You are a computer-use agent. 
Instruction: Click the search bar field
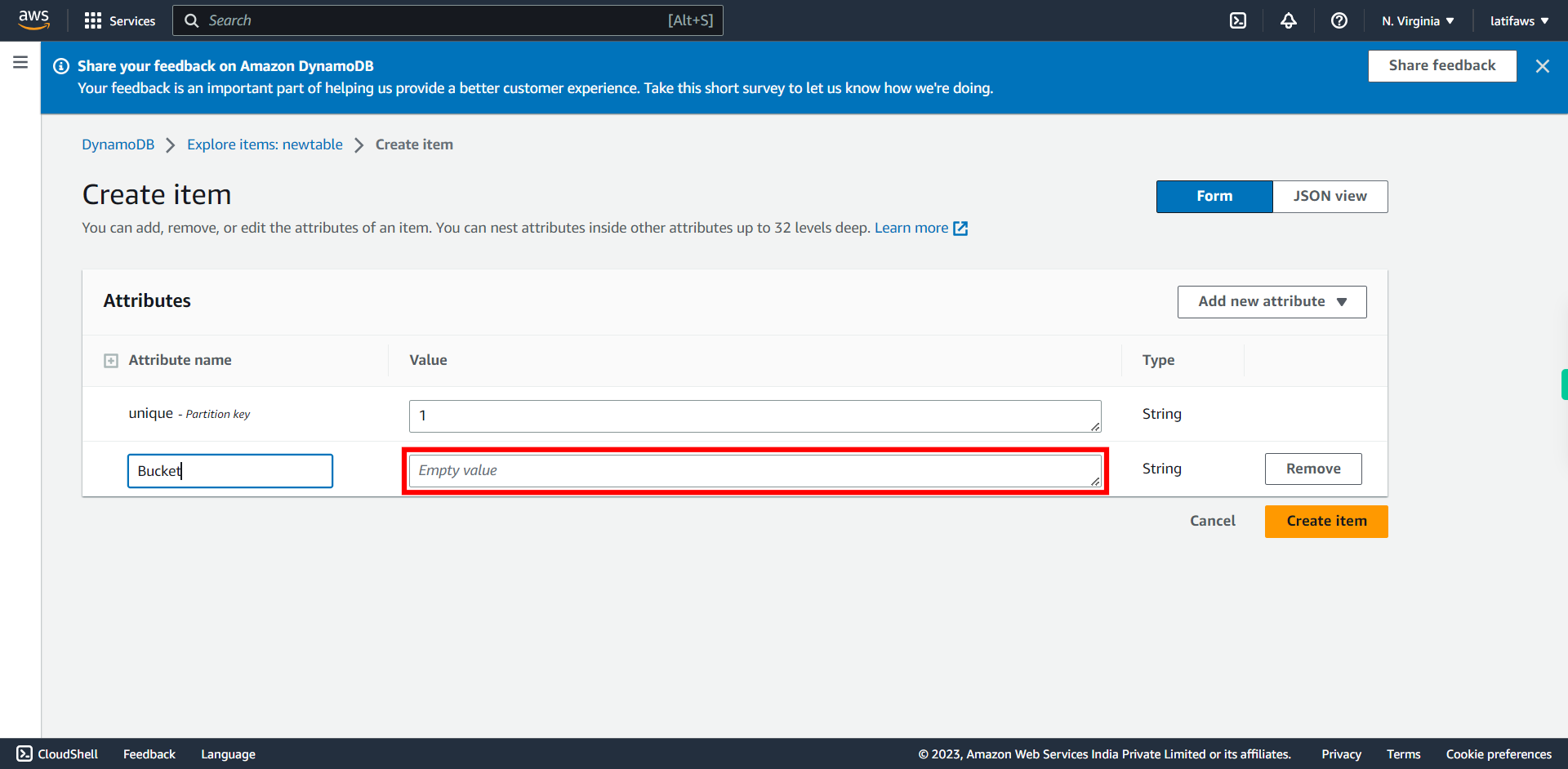[448, 20]
